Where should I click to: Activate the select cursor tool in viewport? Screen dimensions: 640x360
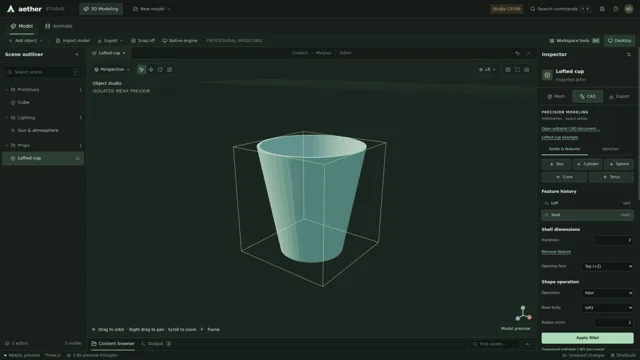pos(141,70)
